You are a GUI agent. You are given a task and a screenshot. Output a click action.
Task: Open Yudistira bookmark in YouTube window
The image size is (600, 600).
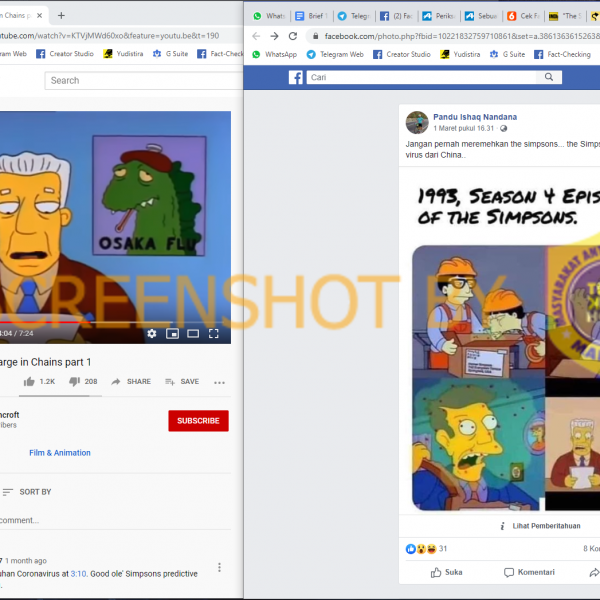[123, 54]
